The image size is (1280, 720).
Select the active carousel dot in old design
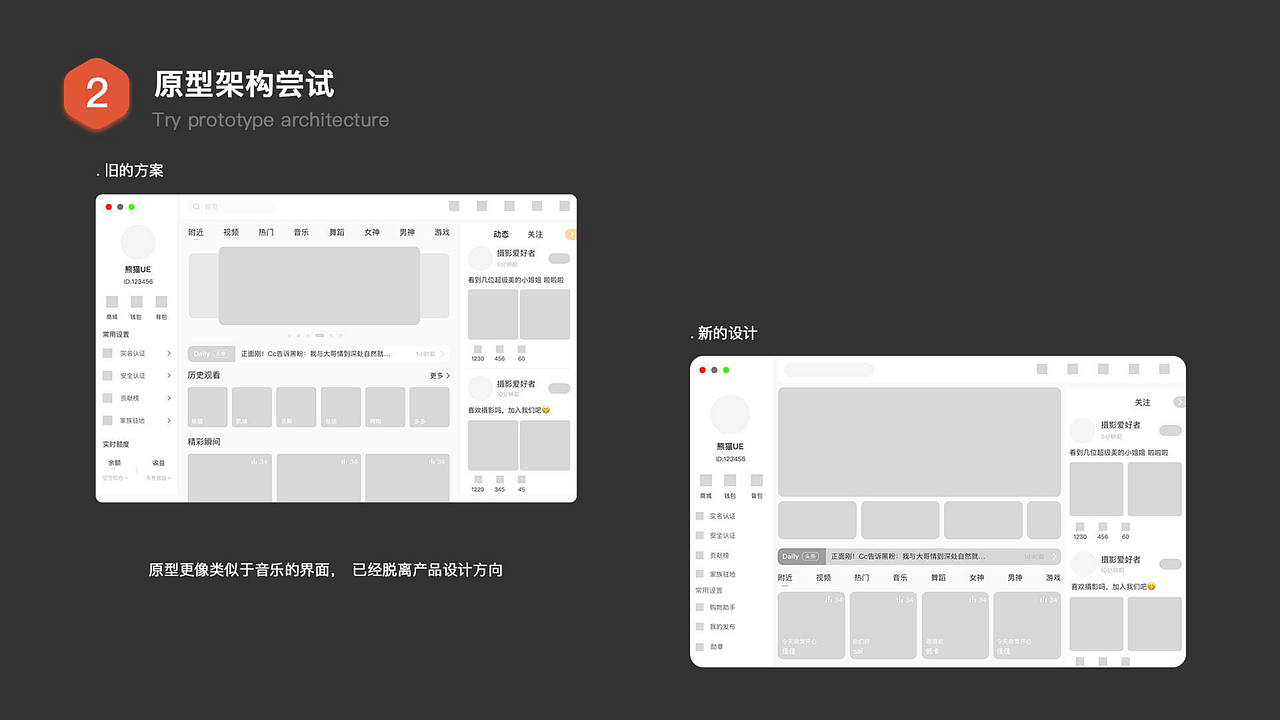pos(319,335)
